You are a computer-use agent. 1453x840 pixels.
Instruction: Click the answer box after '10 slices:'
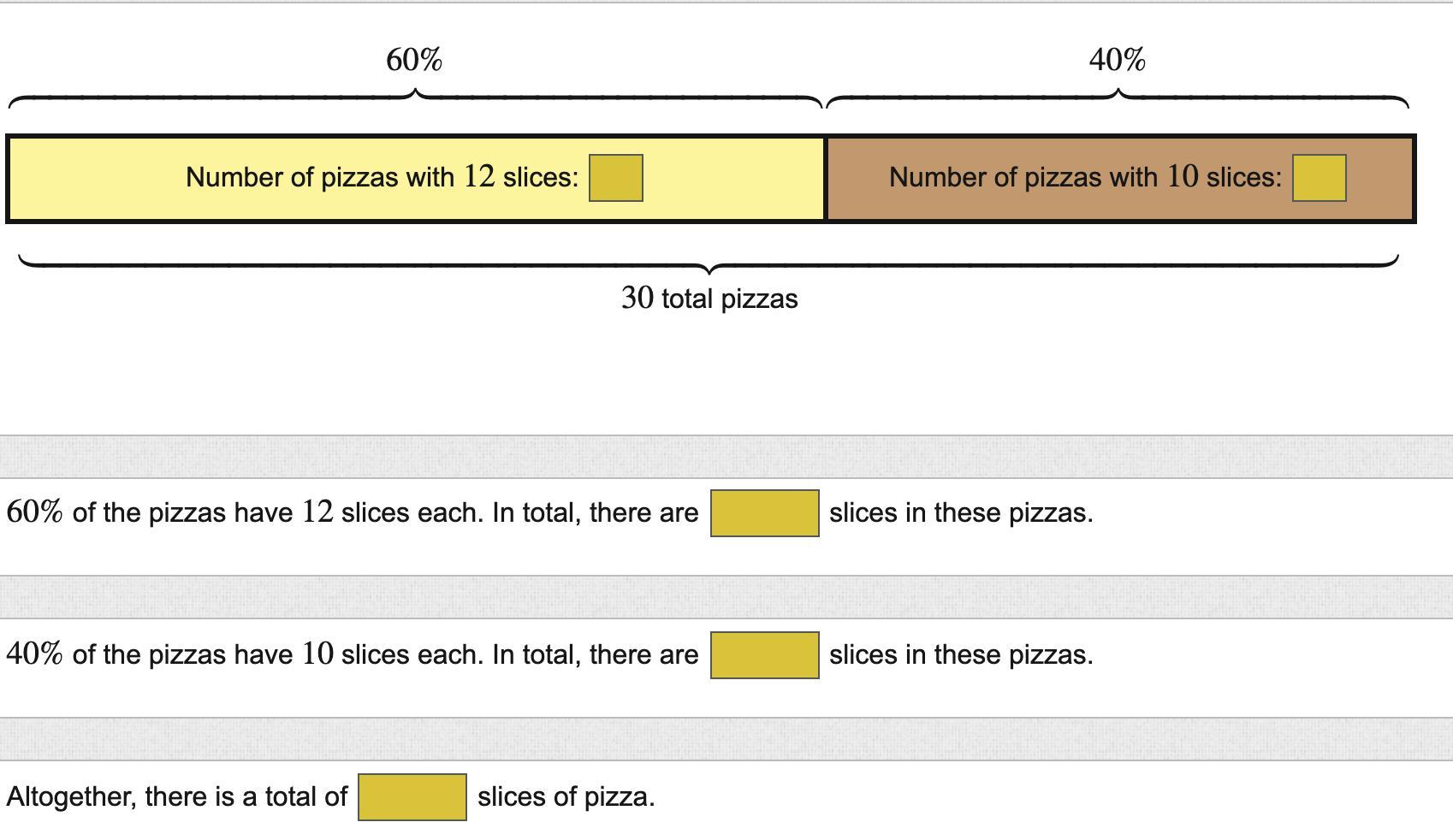coord(1319,178)
